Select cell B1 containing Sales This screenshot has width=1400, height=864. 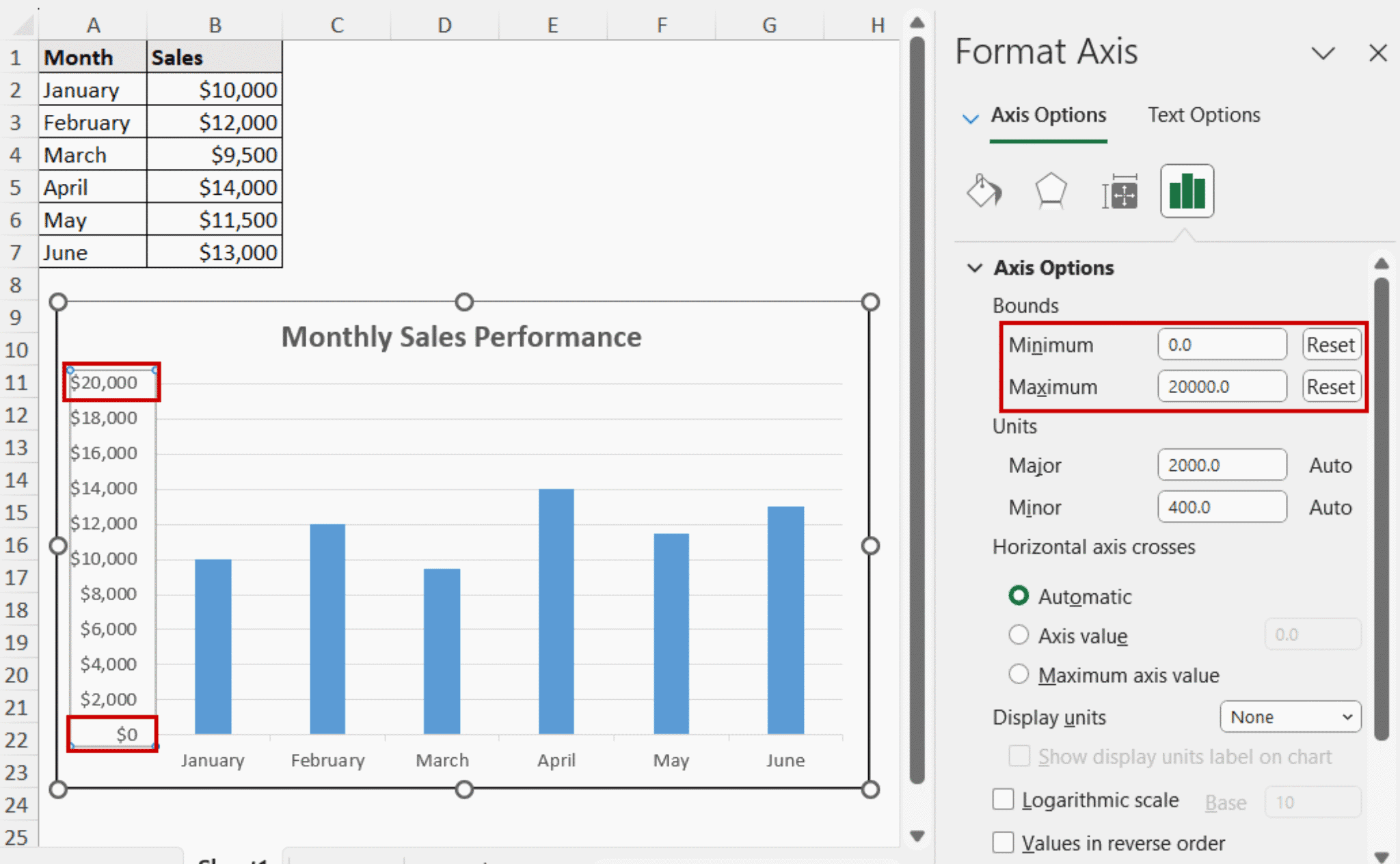coord(214,57)
